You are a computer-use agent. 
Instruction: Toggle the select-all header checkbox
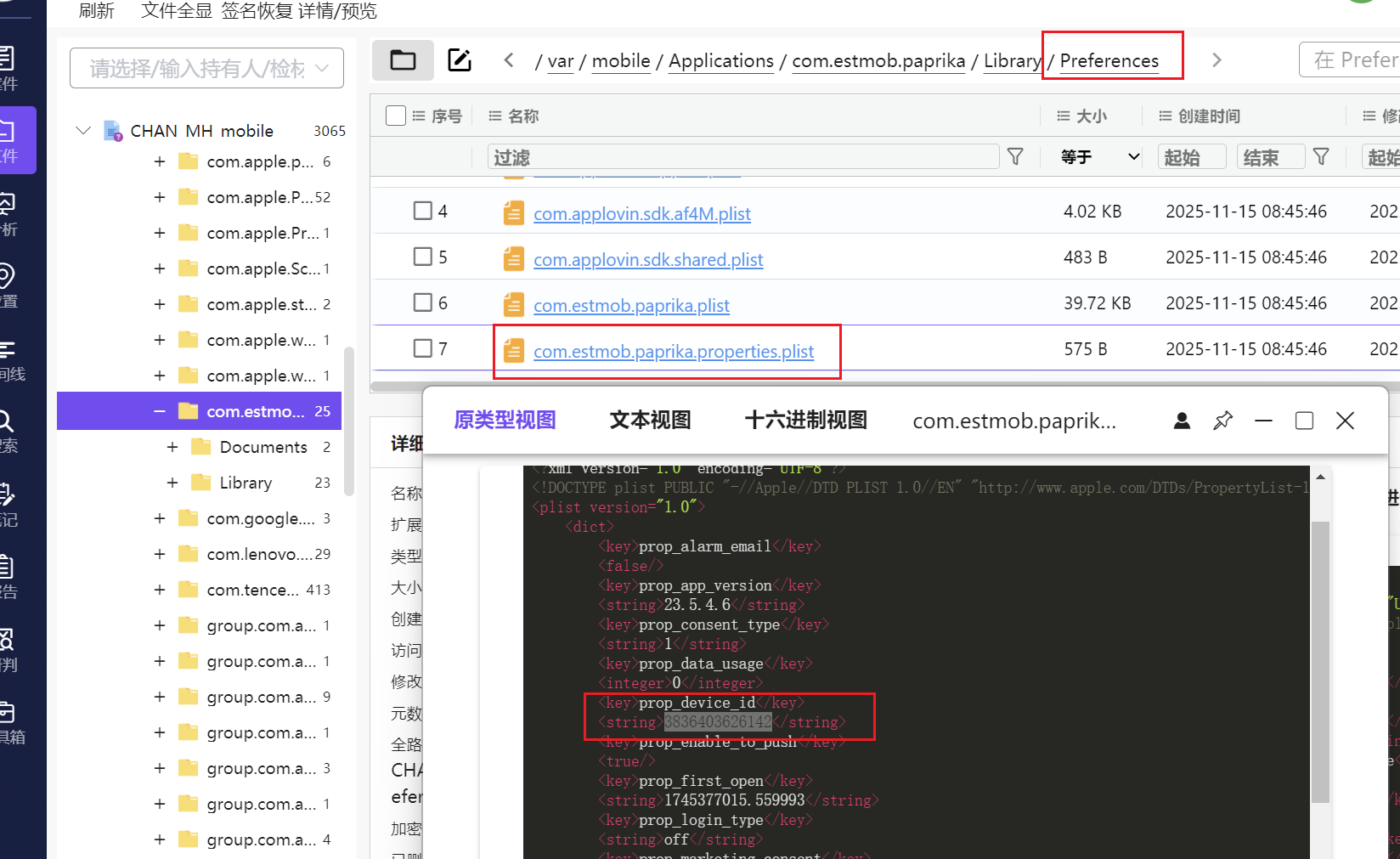[395, 116]
